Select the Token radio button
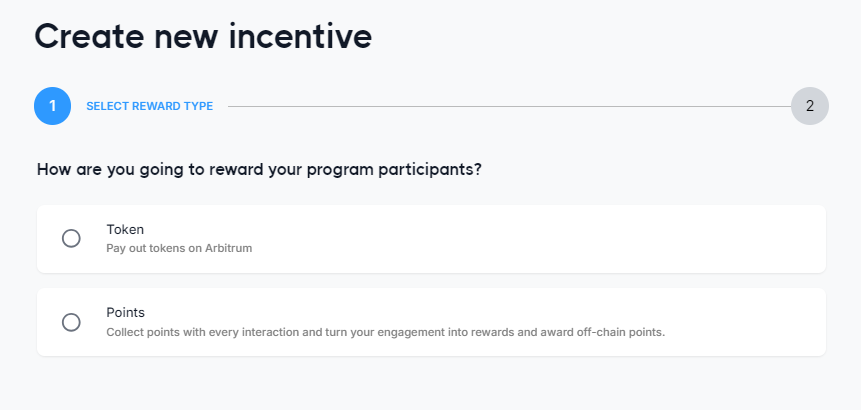 [x=71, y=238]
